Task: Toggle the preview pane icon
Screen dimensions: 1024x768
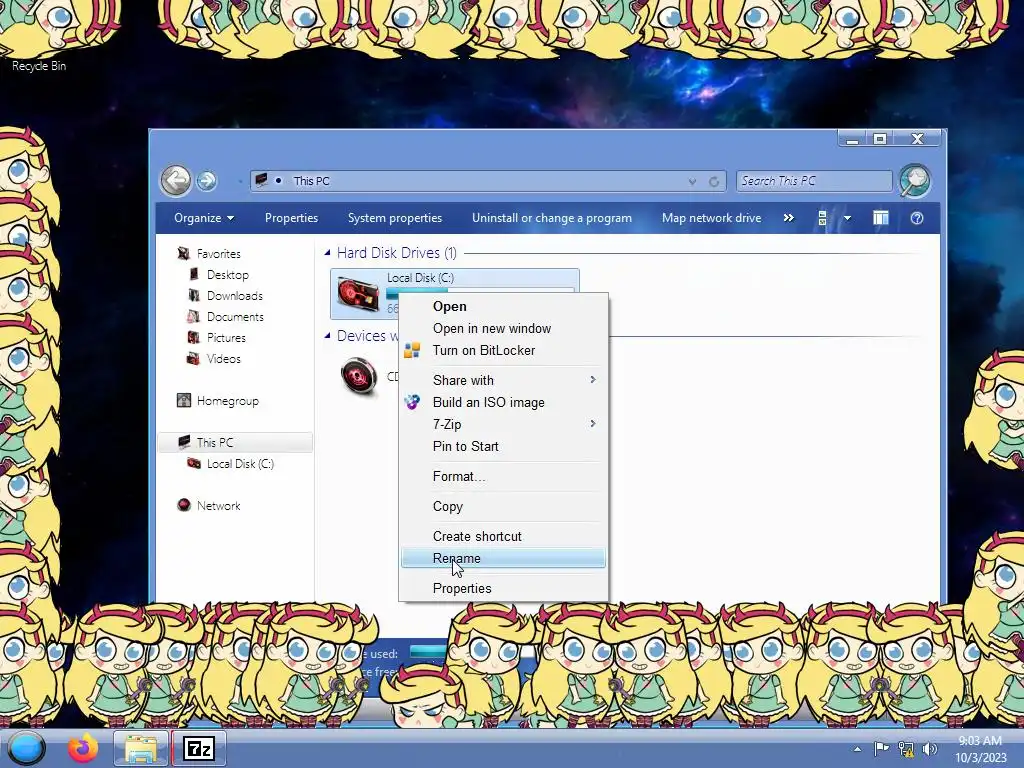Action: coord(880,218)
